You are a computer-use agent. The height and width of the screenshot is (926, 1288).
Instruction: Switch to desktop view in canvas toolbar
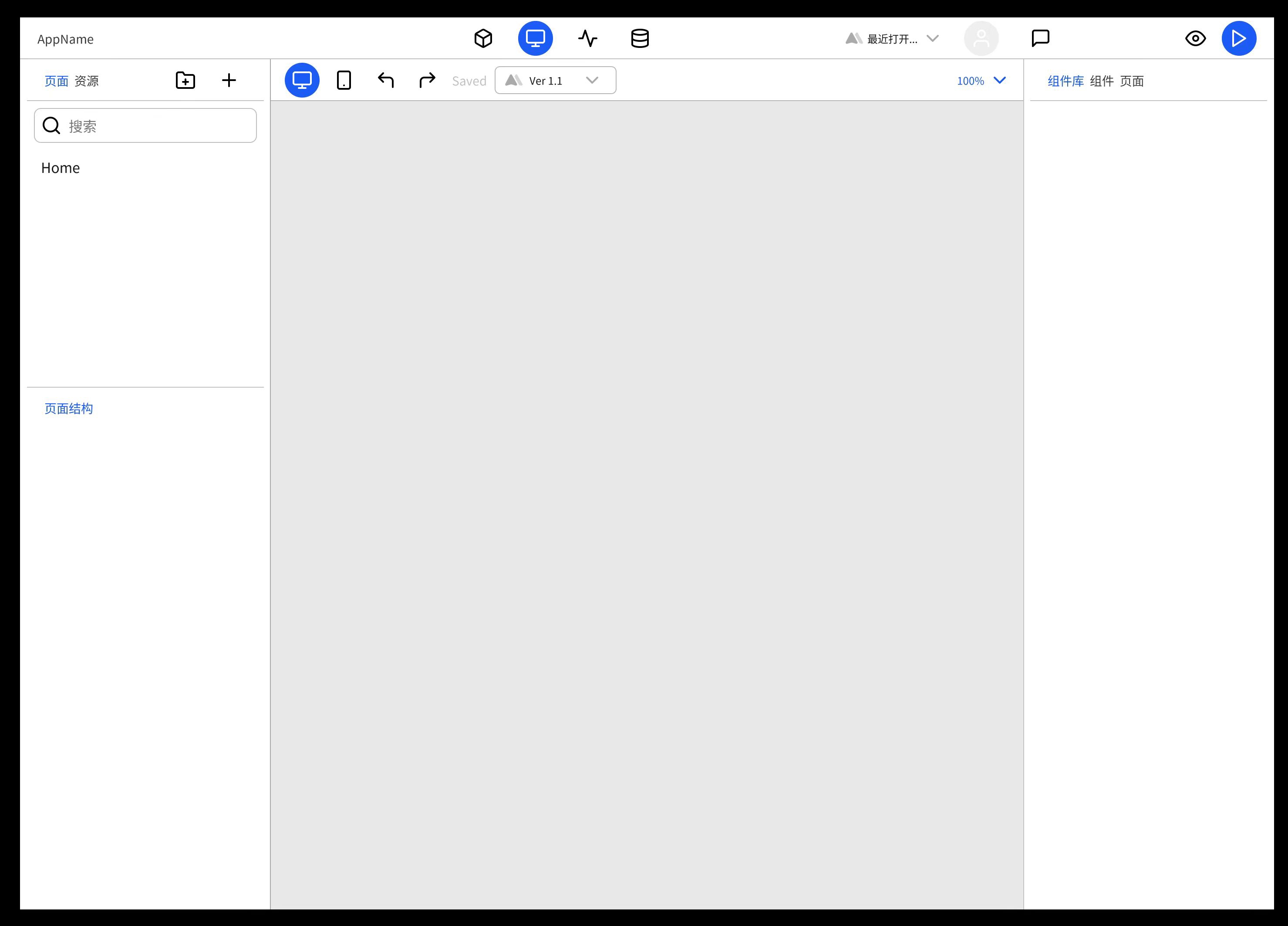[x=302, y=80]
